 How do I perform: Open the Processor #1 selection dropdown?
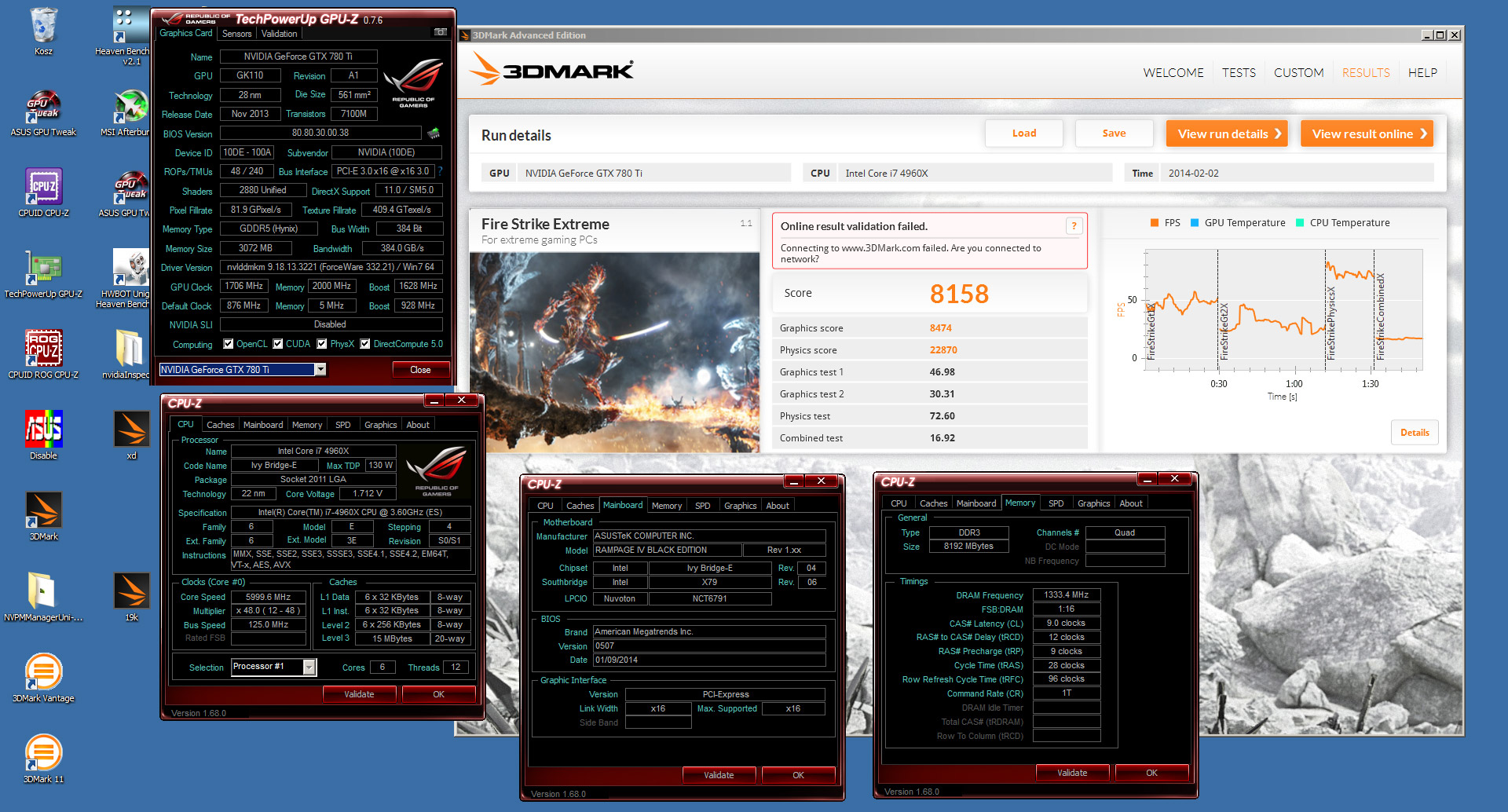point(309,667)
